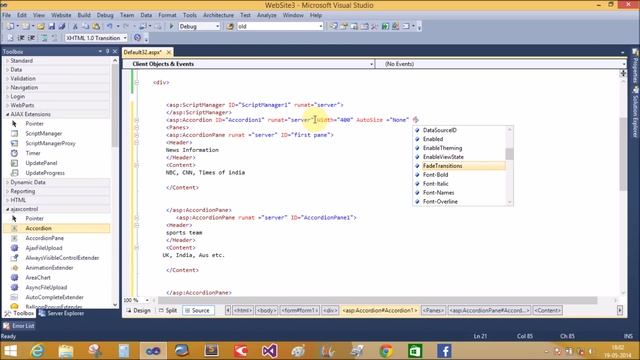Click the Open File toolbar icon
This screenshot has width=640, height=360.
(x=40, y=27)
